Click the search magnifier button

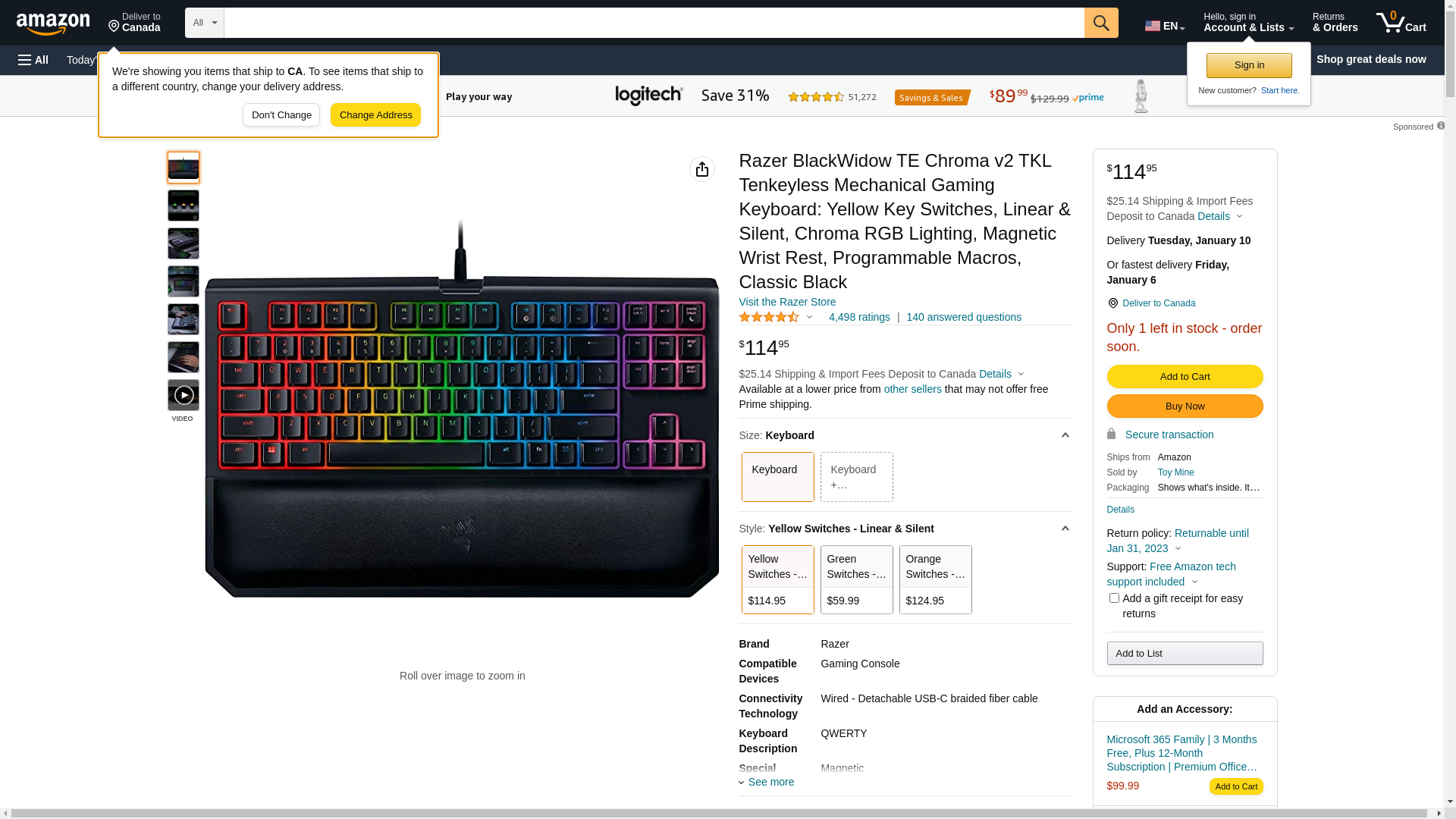[1101, 23]
